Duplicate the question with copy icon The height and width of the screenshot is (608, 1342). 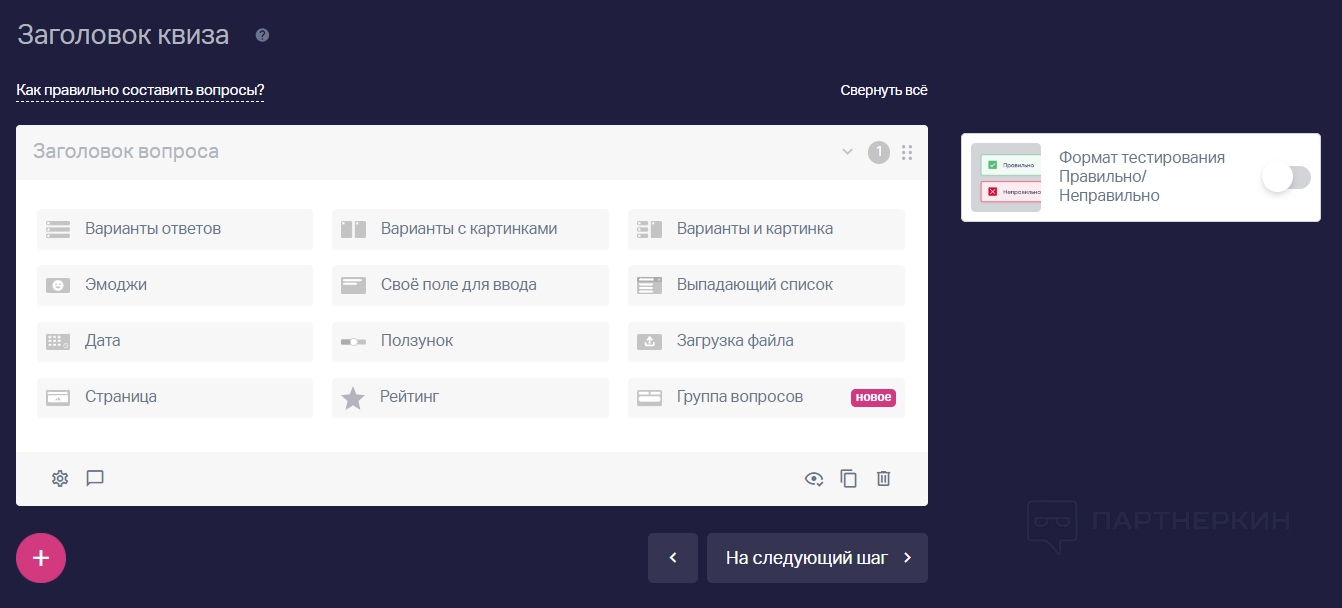[x=849, y=478]
